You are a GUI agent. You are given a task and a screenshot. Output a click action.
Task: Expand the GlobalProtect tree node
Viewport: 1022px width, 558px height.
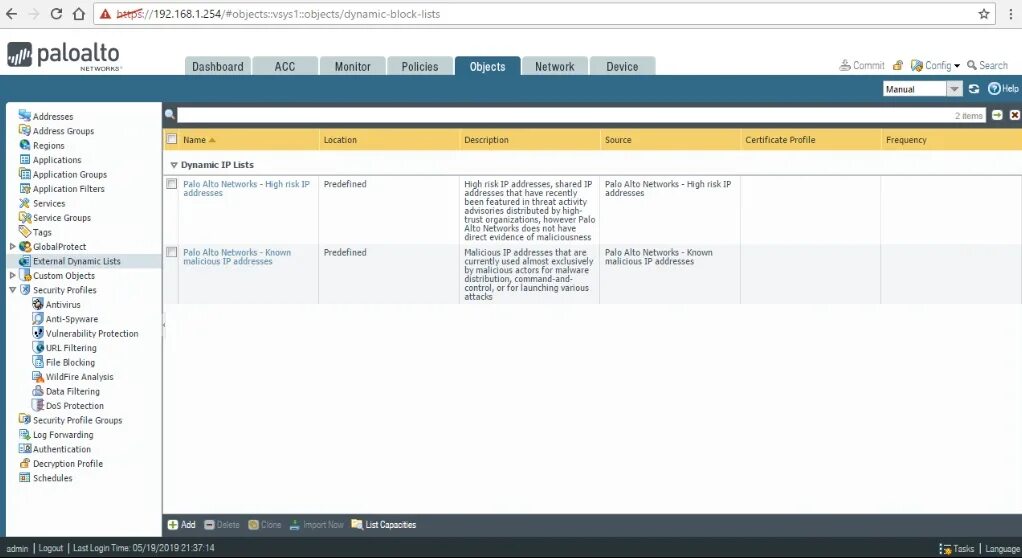click(12, 246)
